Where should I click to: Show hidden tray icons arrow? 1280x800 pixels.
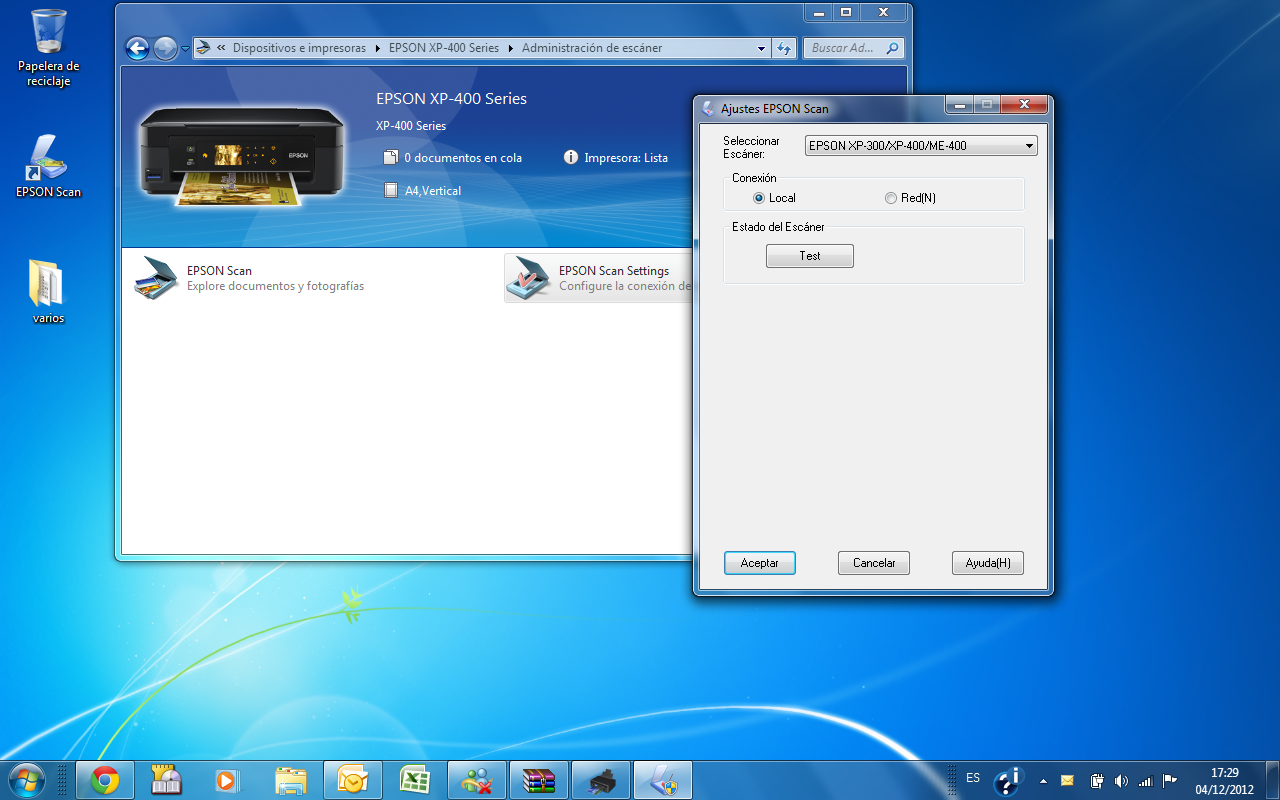[x=1043, y=781]
